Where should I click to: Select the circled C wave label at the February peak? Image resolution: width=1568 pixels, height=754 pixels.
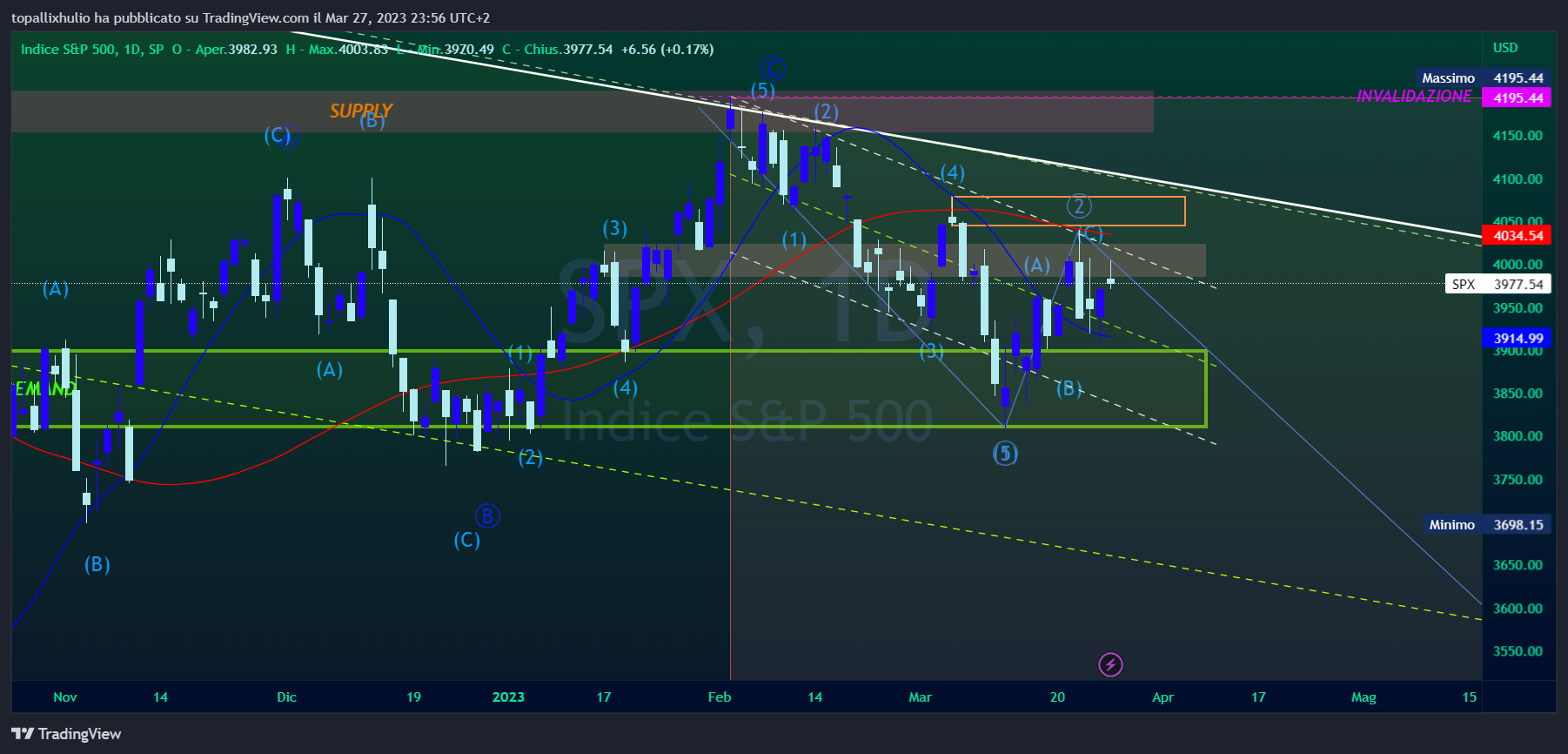tap(773, 68)
